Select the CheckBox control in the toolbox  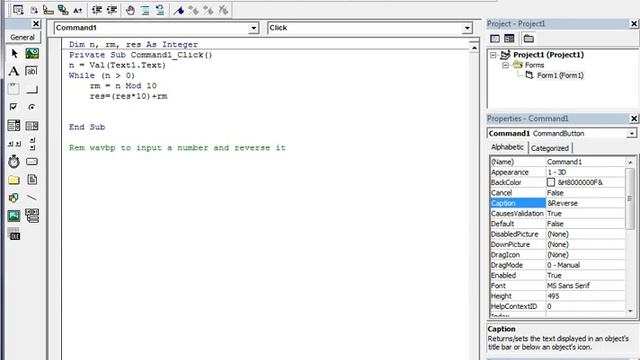pyautogui.click(x=13, y=107)
